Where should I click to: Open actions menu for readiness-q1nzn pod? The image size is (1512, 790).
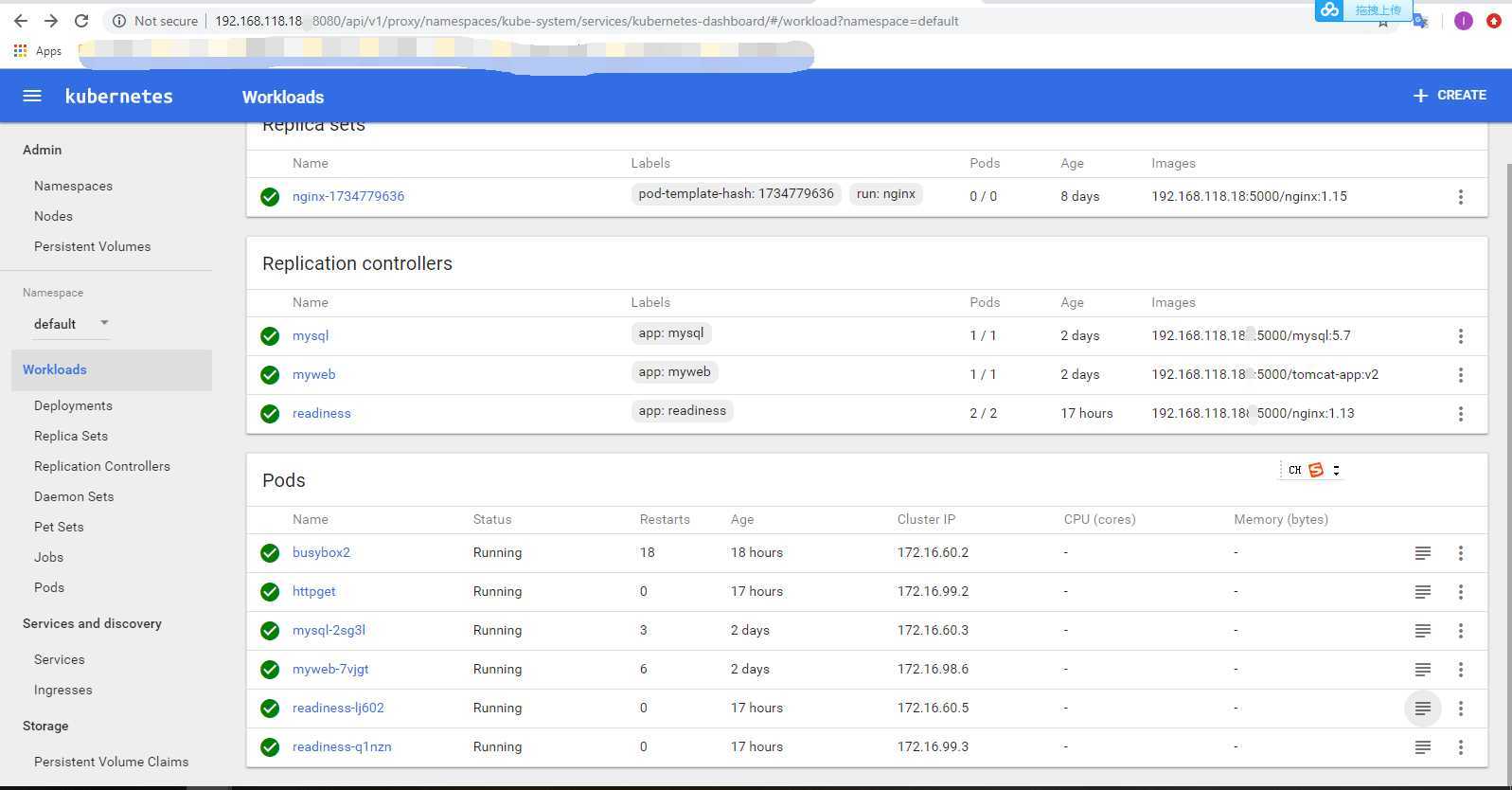tap(1461, 747)
